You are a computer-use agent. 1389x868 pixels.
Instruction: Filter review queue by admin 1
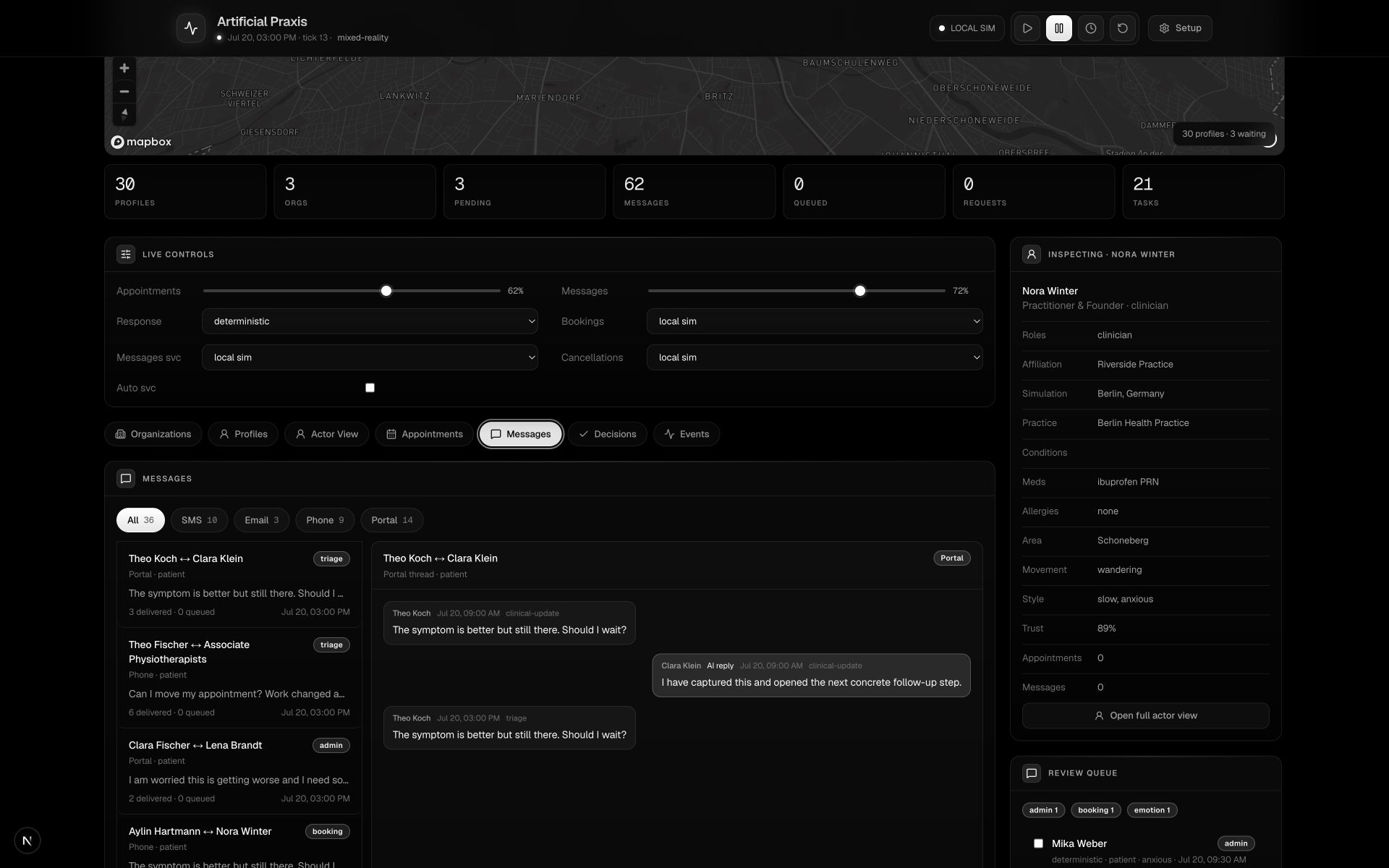click(x=1043, y=810)
